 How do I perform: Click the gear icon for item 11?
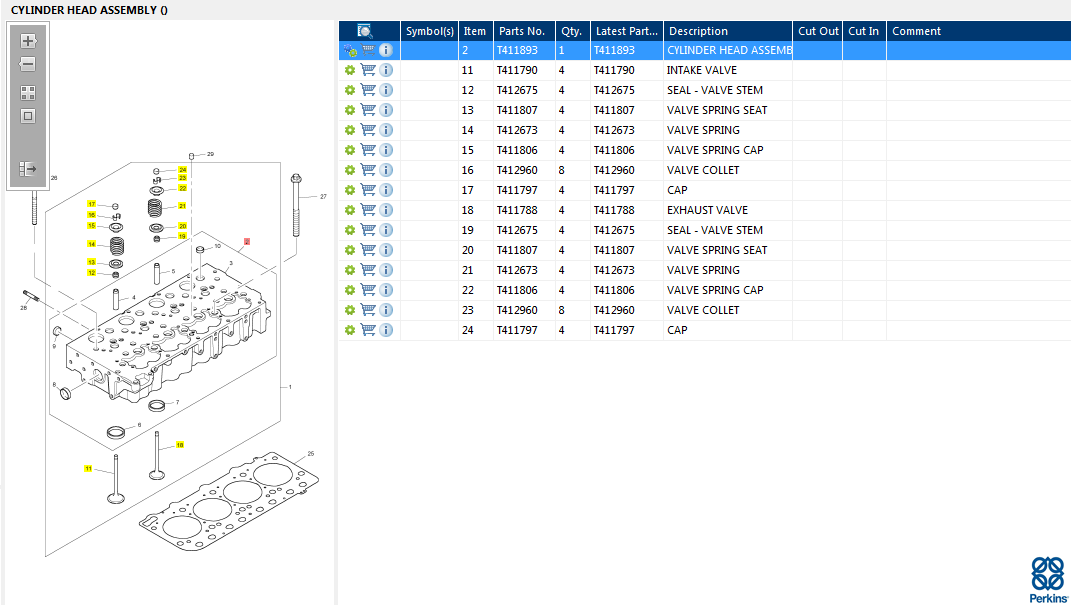click(350, 70)
